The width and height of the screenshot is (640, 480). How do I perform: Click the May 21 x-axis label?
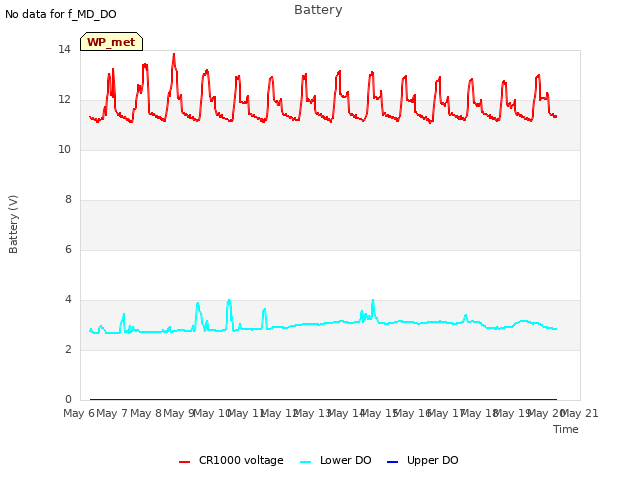[580, 413]
